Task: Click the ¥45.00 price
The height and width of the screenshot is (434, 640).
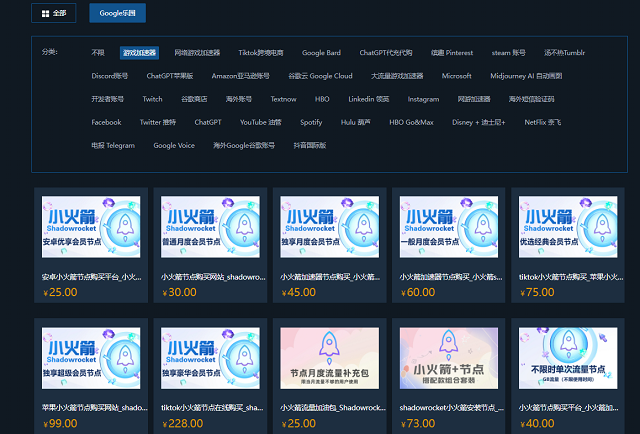Action: (x=299, y=292)
